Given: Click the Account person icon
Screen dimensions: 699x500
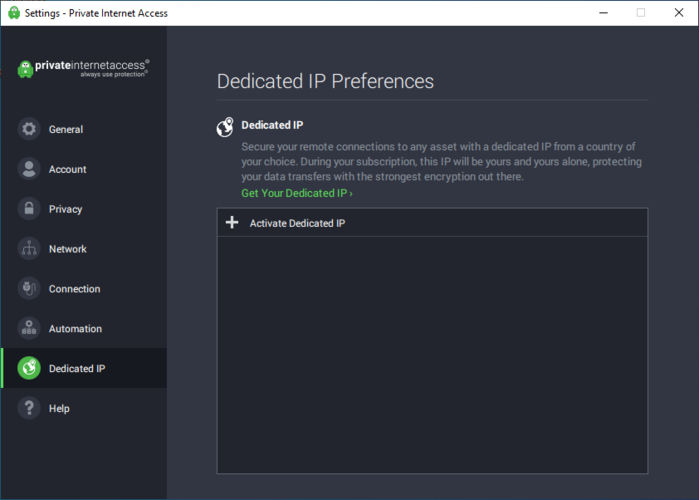Looking at the screenshot, I should [x=29, y=169].
